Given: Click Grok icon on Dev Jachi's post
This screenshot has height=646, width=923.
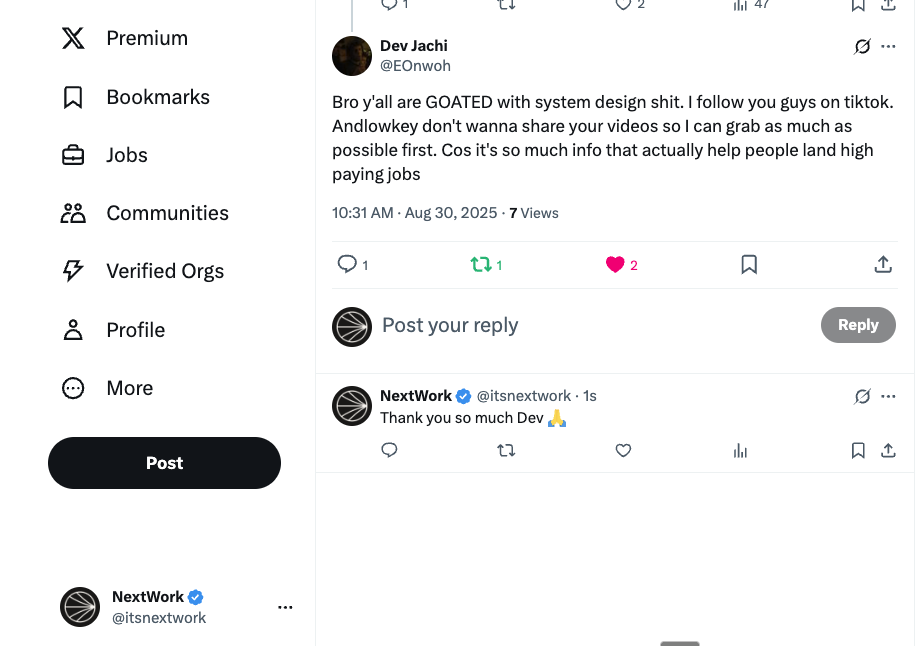Looking at the screenshot, I should pyautogui.click(x=862, y=47).
